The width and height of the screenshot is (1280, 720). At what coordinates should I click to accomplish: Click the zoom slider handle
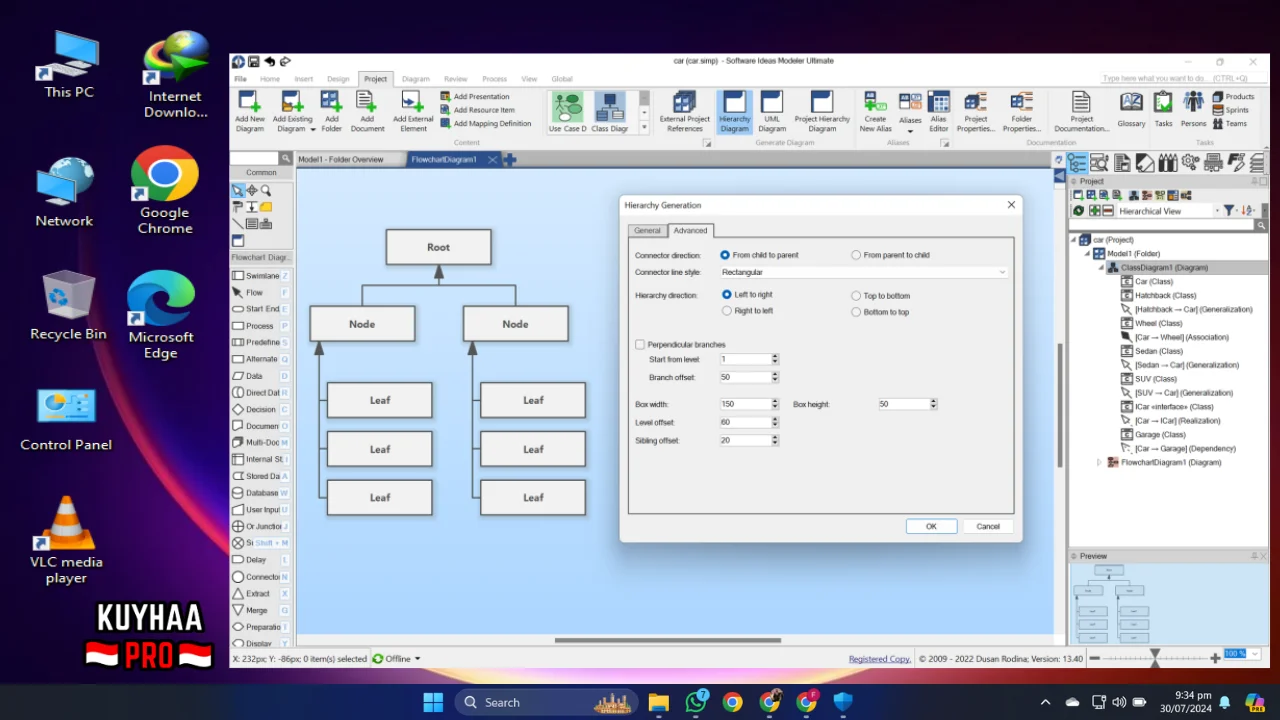1155,657
